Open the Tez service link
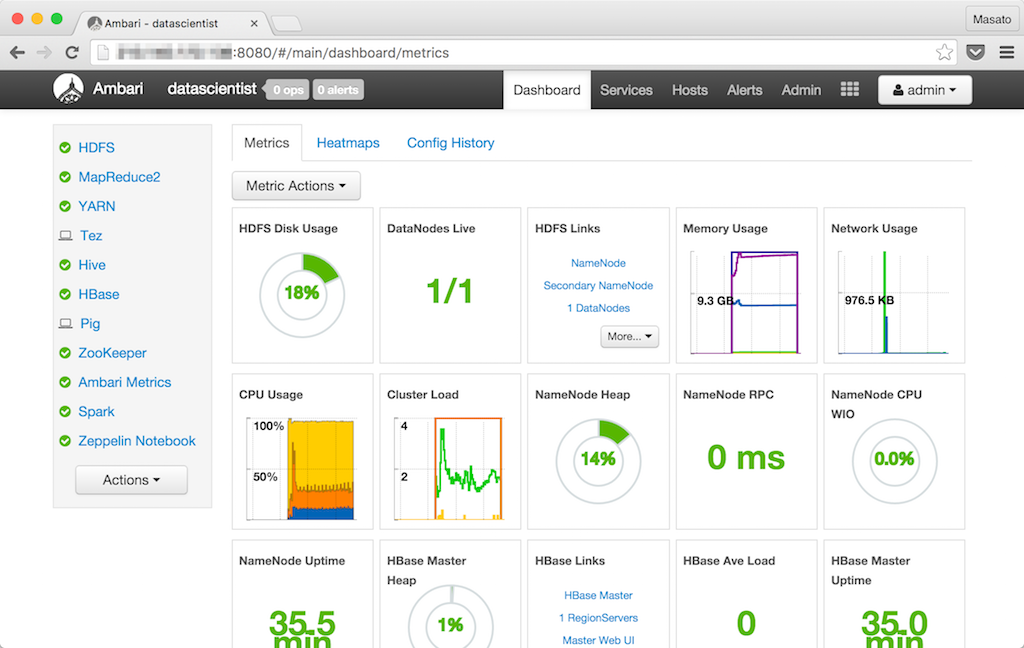Image resolution: width=1024 pixels, height=648 pixels. coord(91,236)
